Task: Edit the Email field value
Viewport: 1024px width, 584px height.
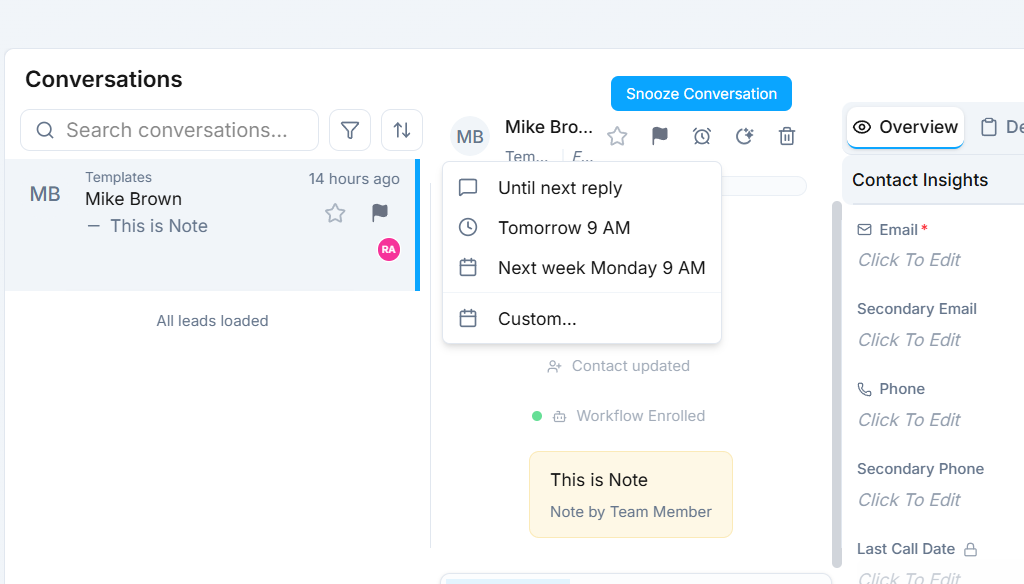Action: (x=909, y=260)
